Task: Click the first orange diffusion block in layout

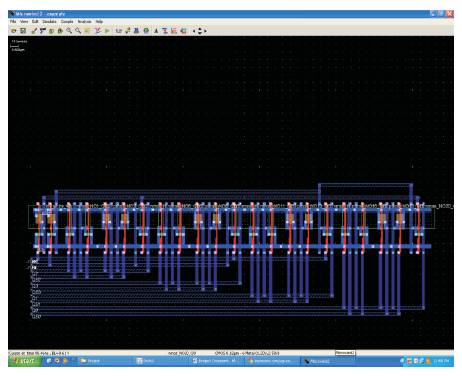Action: pos(40,219)
